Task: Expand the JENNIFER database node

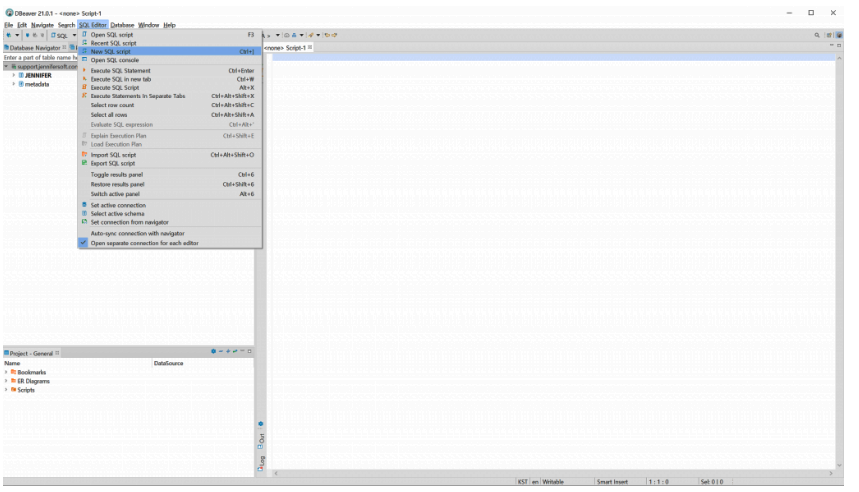Action: (x=13, y=75)
